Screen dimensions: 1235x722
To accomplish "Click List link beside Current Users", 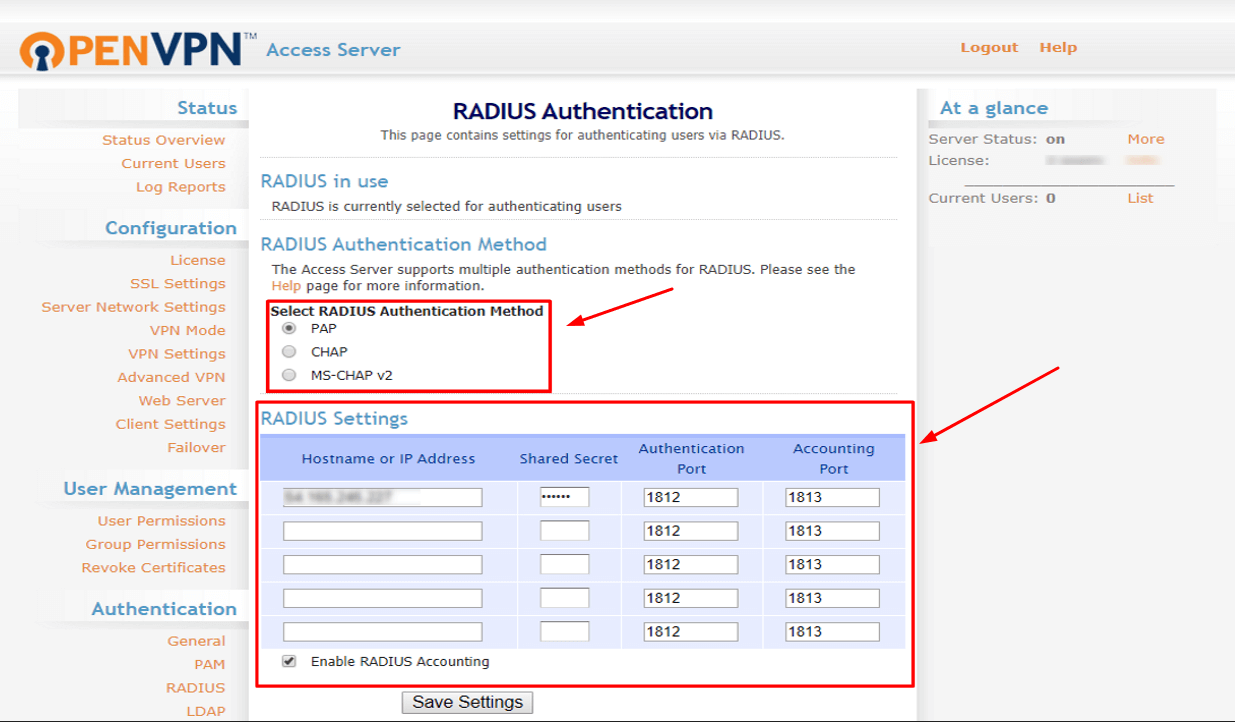I will coord(1140,198).
